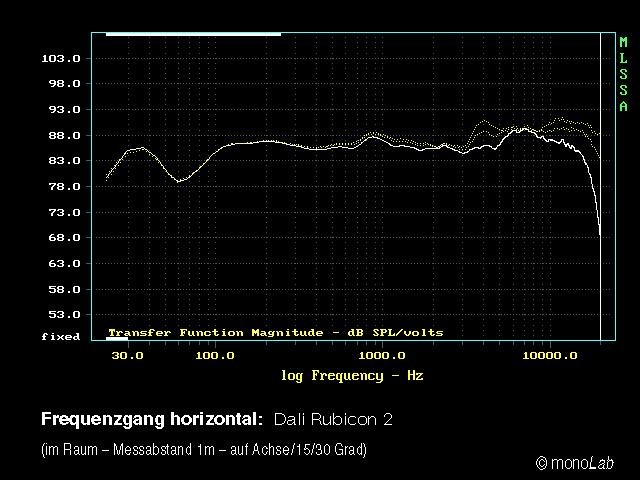Click the 78.0 dB y-axis value

(60, 187)
